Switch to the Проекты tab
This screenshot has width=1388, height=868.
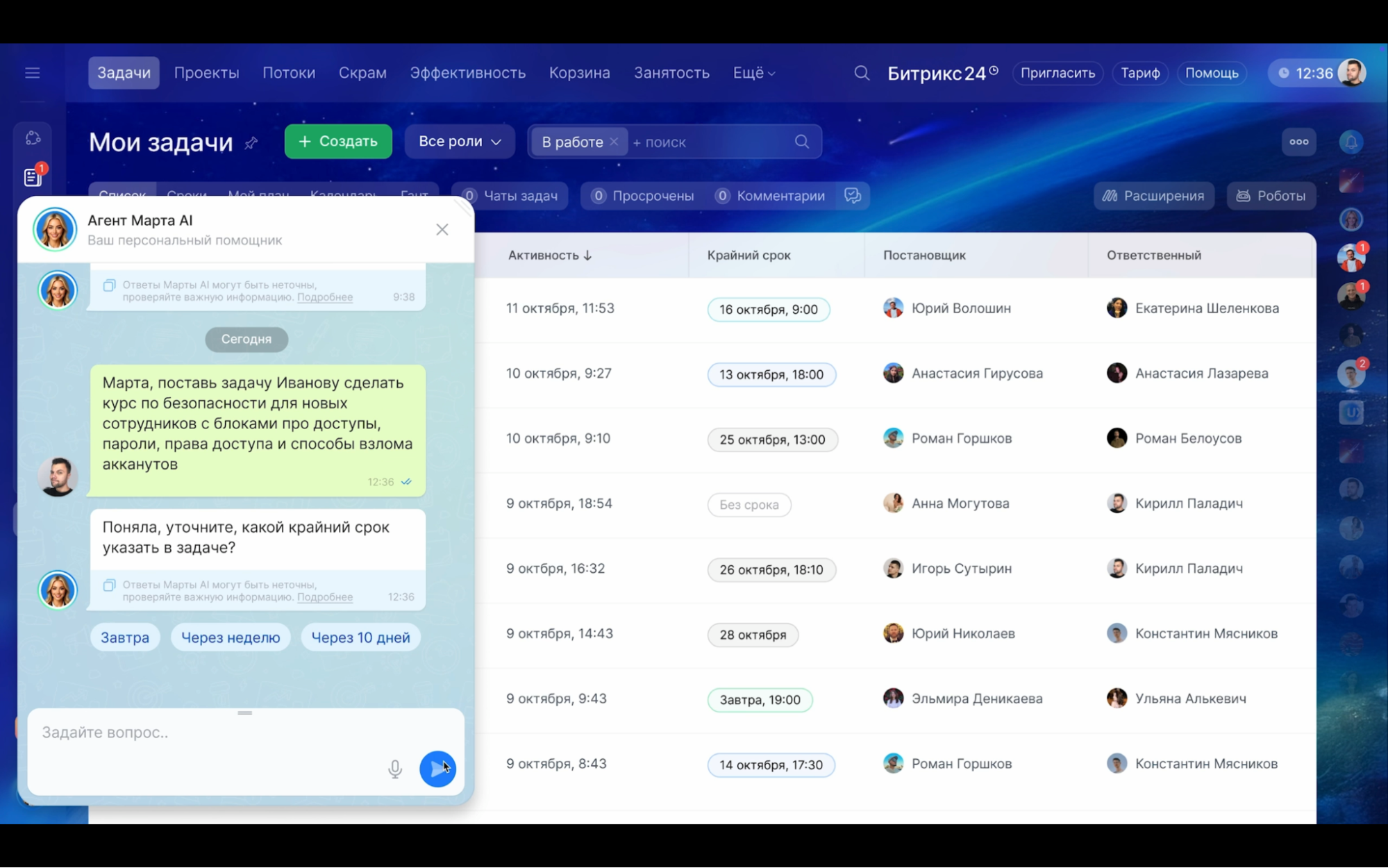[206, 73]
